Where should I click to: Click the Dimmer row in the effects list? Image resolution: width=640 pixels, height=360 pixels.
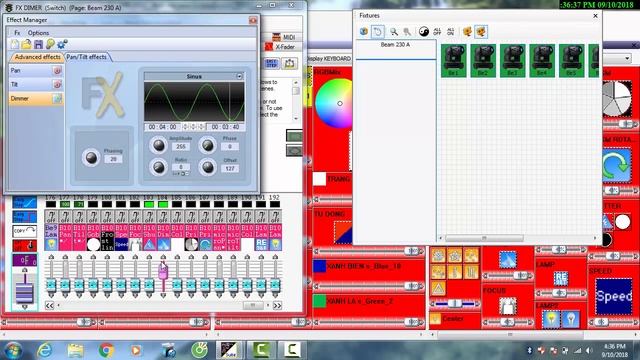coord(35,98)
